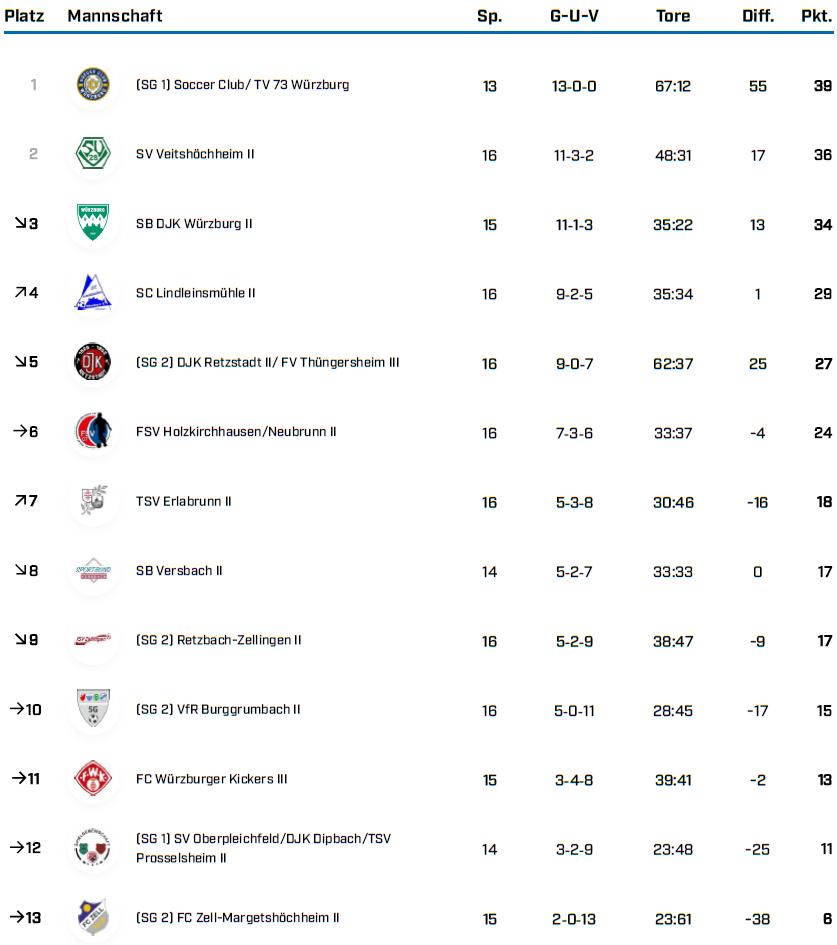Click the TSV Erlabrunn II crest
This screenshot has width=837, height=945.
pos(93,502)
